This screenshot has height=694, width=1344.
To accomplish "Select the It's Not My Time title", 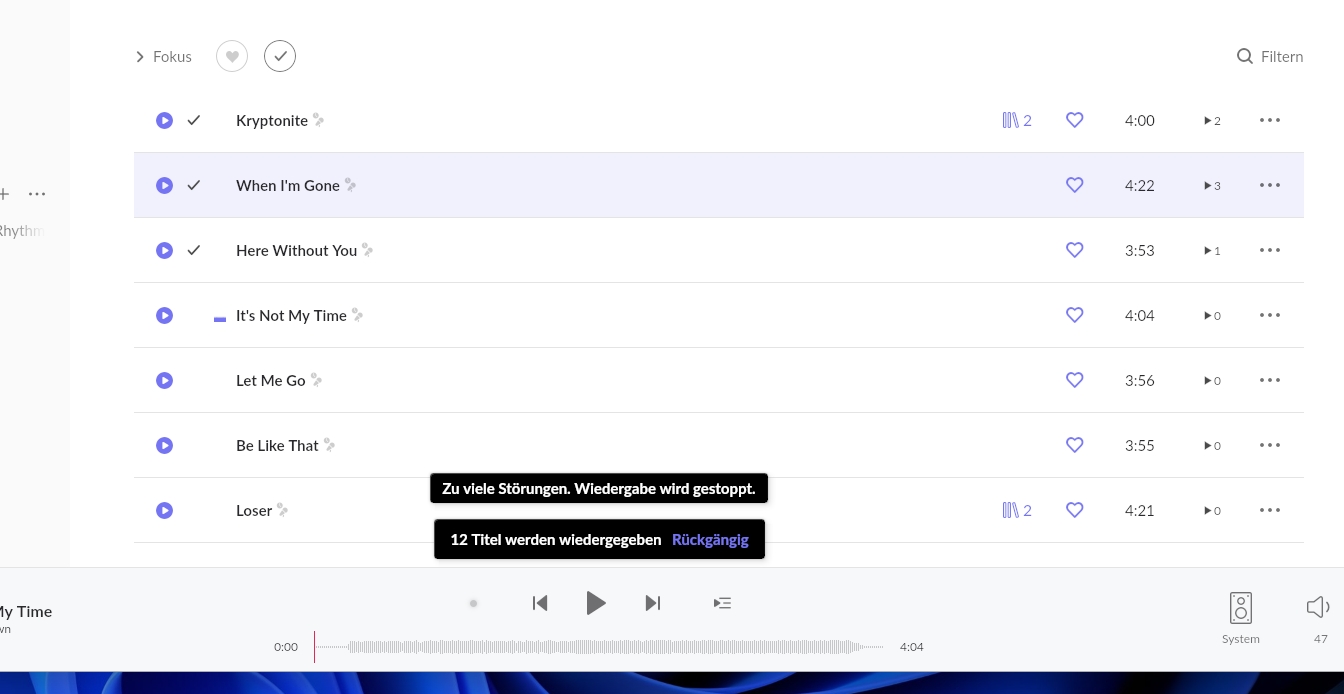I will click(291, 316).
